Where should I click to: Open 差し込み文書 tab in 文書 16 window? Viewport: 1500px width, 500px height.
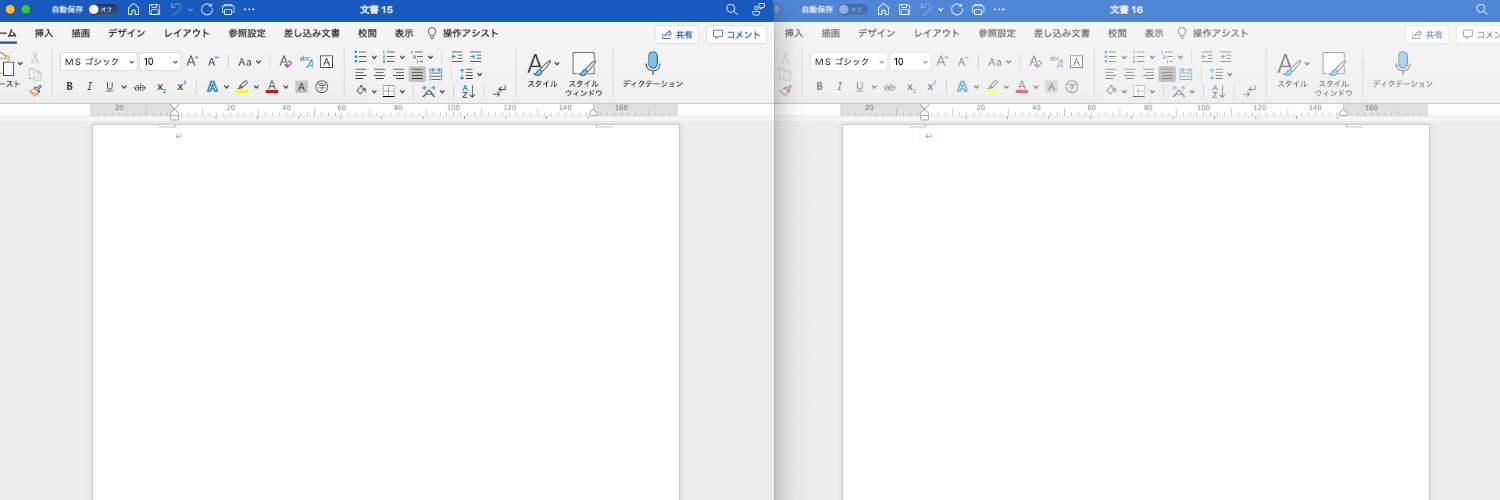[1062, 33]
